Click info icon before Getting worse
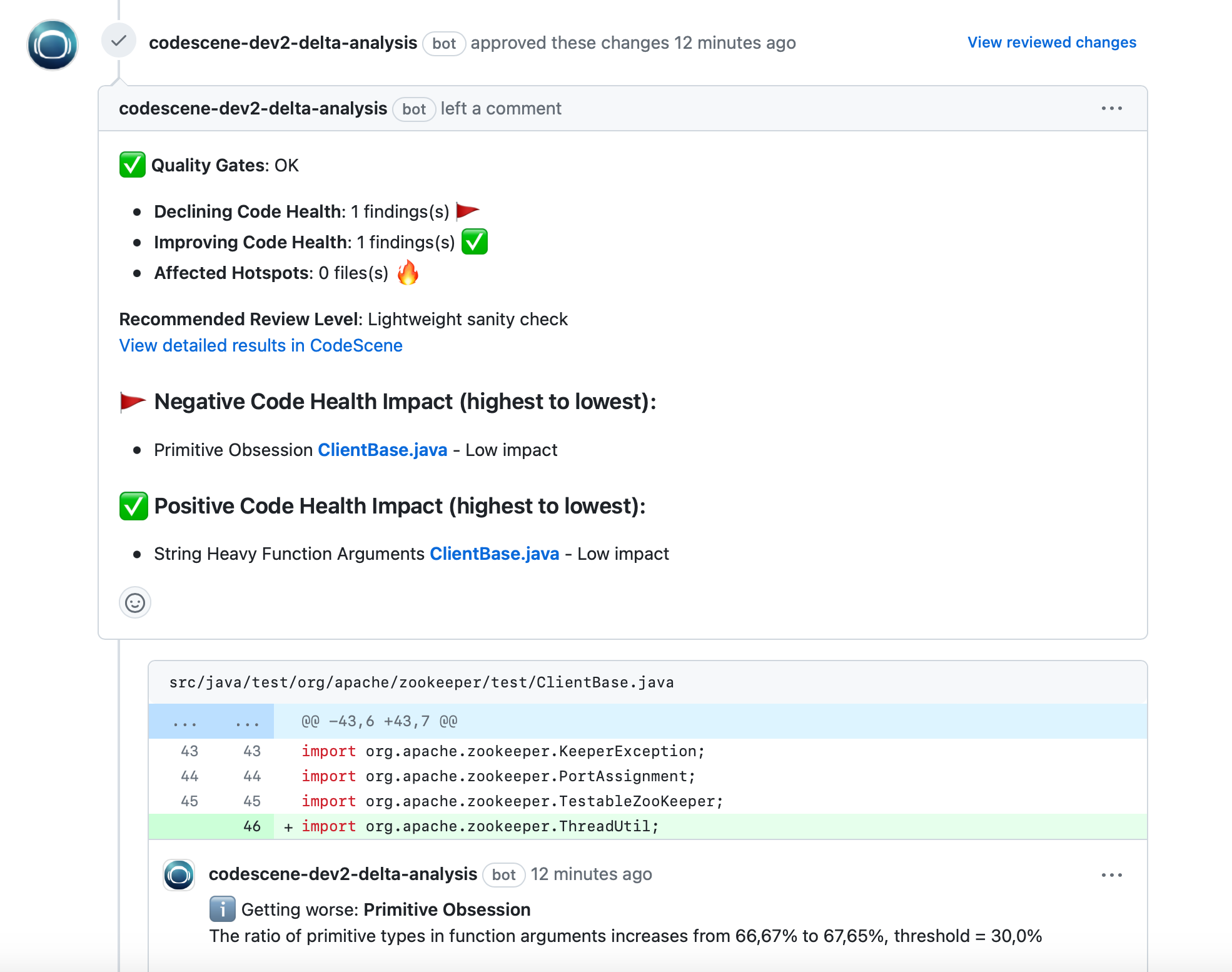The image size is (1232, 972). (x=222, y=909)
